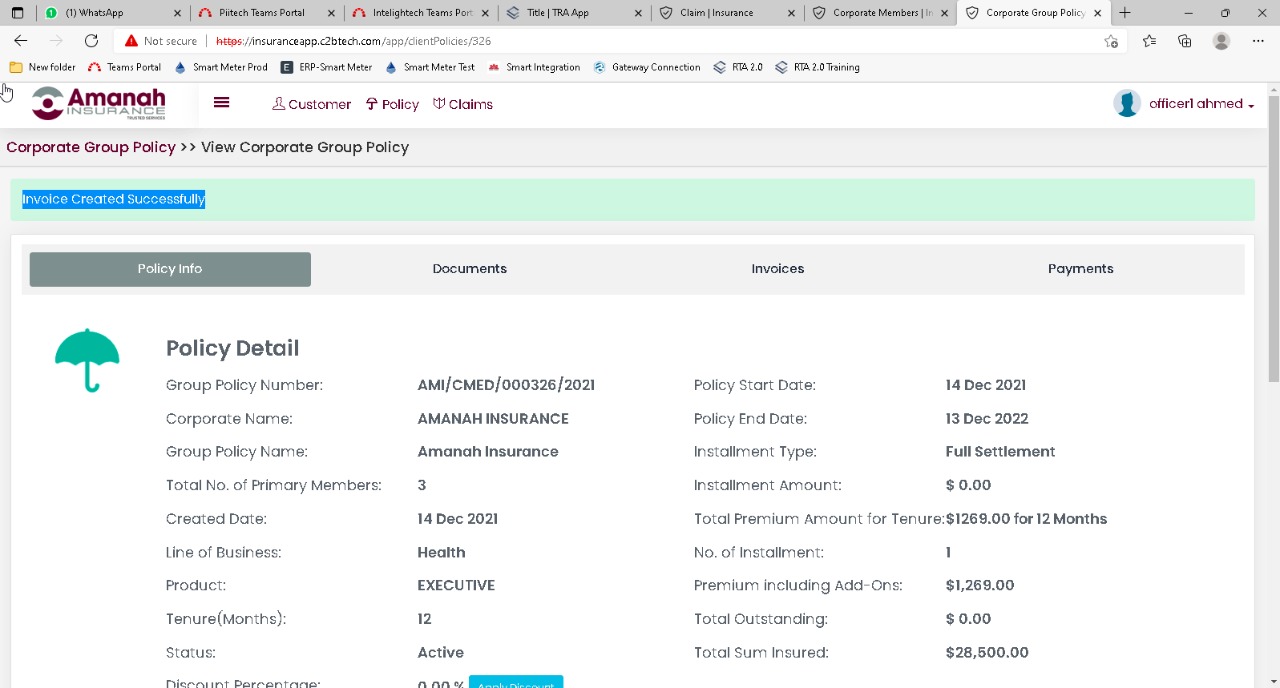This screenshot has width=1280, height=688.
Task: Switch to the Invoices tab
Action: click(x=778, y=269)
